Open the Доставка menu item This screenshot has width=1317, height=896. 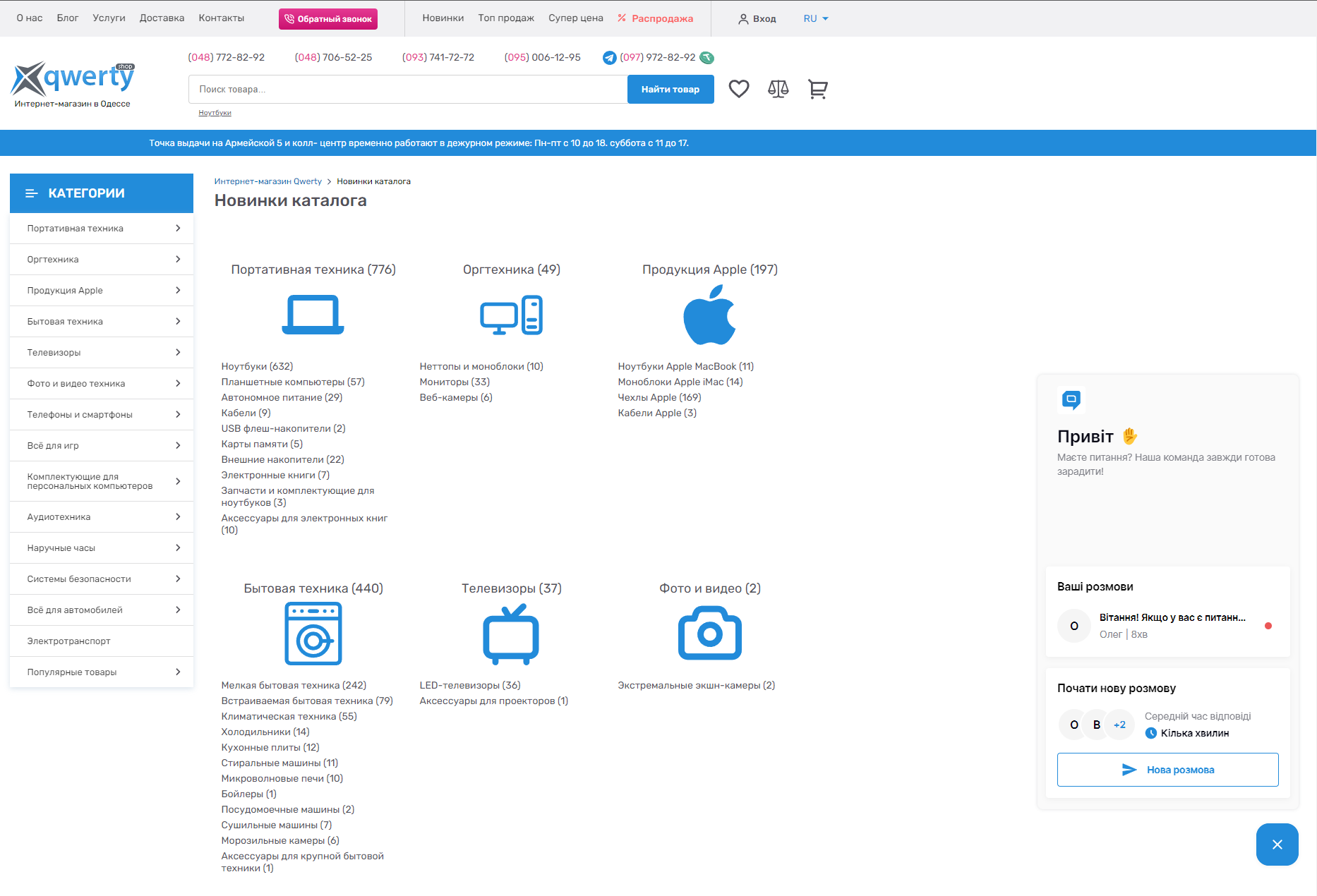[162, 18]
